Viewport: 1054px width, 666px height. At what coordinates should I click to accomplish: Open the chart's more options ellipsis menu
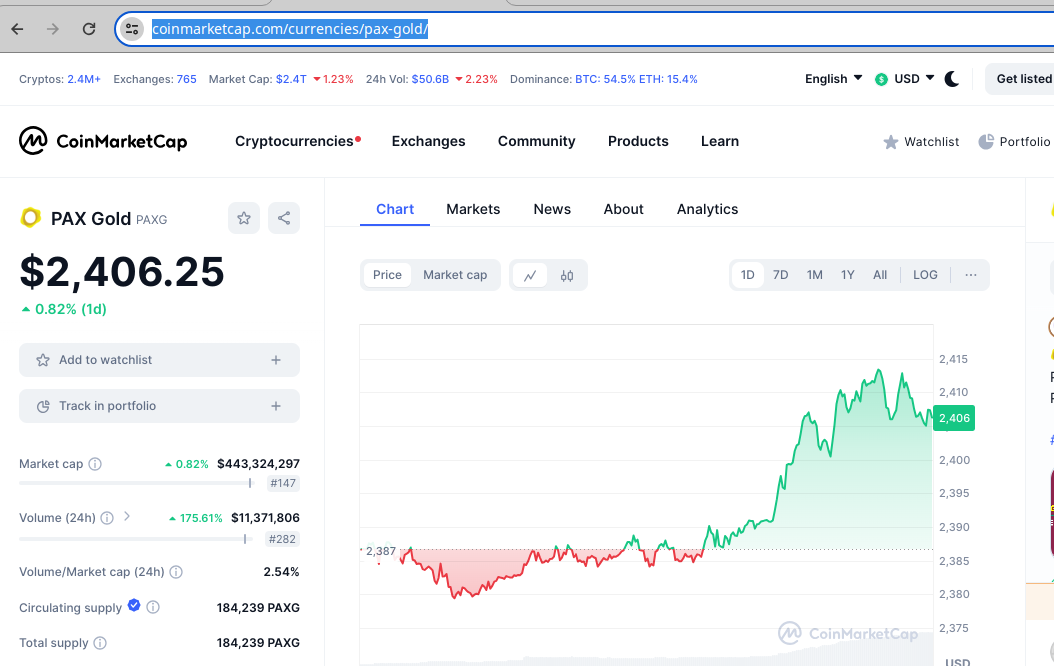(971, 275)
